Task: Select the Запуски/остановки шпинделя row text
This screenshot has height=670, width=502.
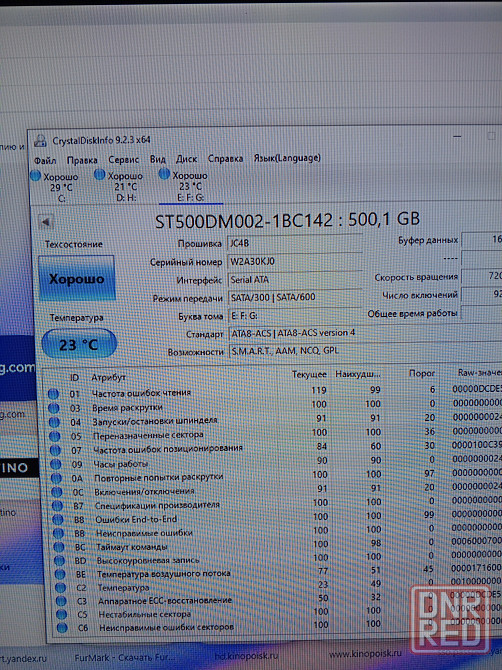Action: (x=155, y=421)
